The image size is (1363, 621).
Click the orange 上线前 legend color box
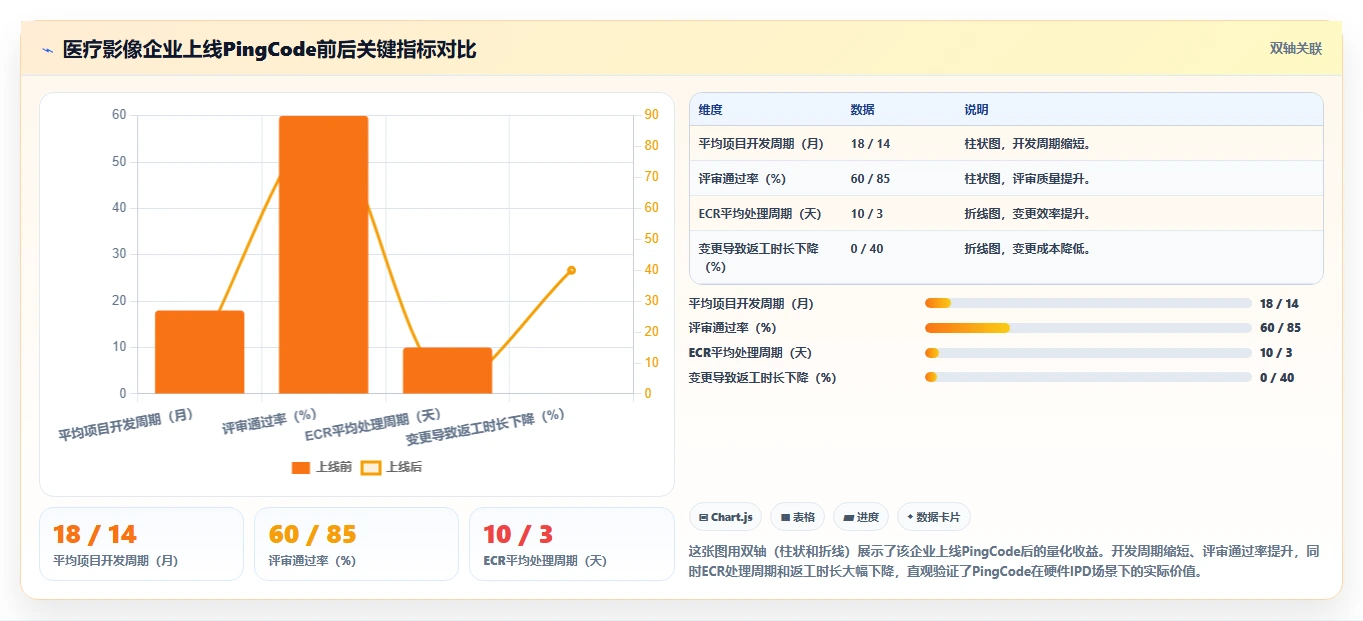tap(301, 467)
